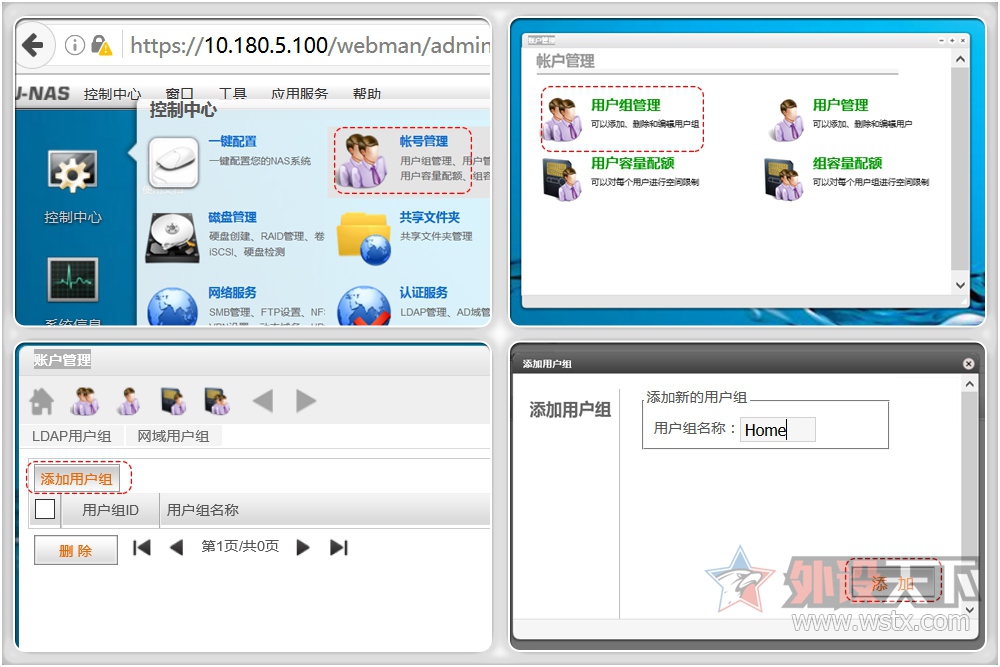Open the 用户管理 user icon
The image size is (1000, 667).
pyautogui.click(x=788, y=119)
